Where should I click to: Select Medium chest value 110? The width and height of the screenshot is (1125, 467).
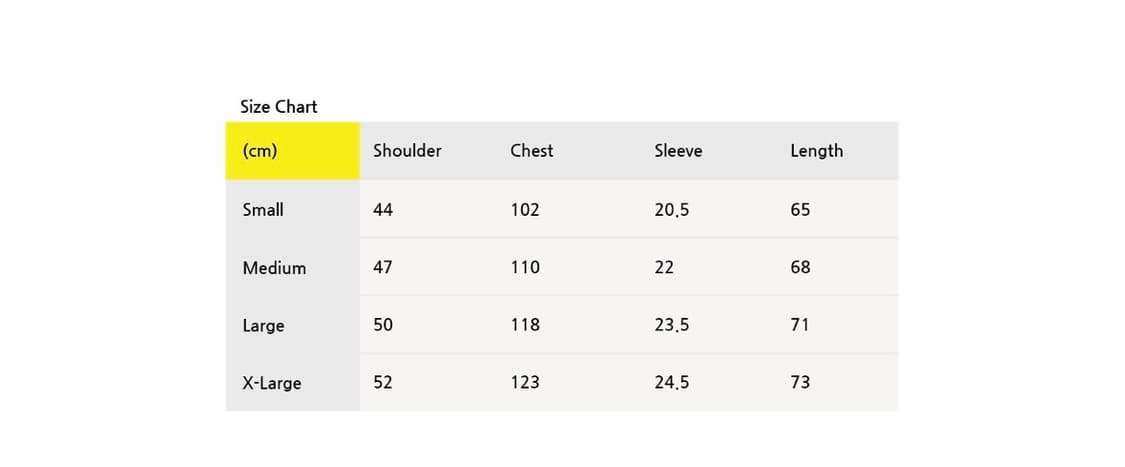[x=524, y=267]
